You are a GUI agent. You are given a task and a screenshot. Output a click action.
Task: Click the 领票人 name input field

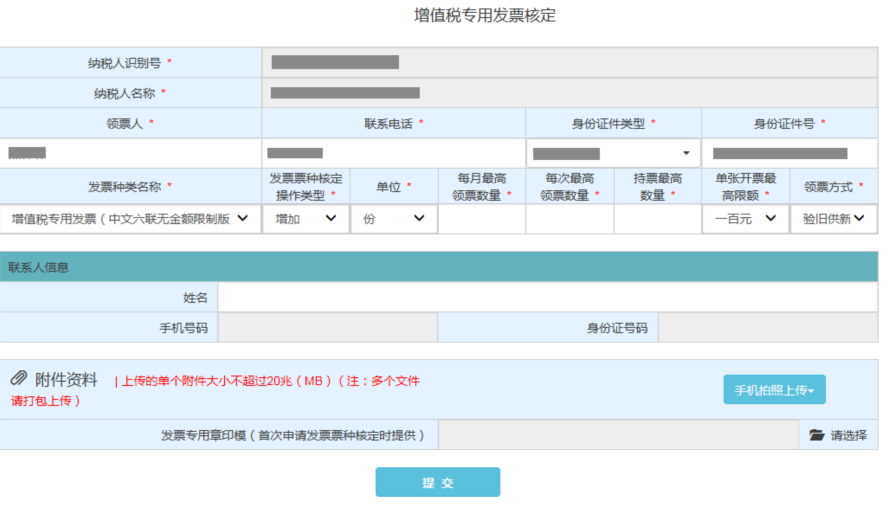(130, 153)
